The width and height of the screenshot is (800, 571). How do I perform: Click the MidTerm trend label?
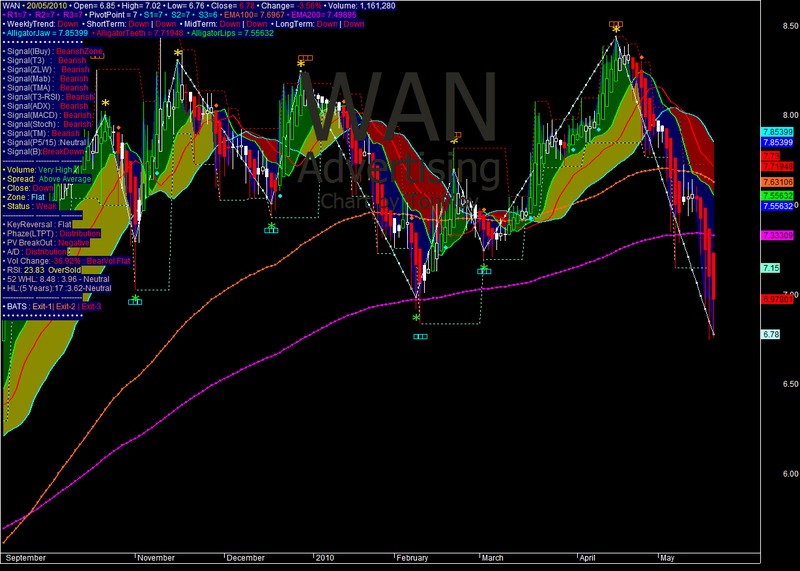(x=226, y=24)
